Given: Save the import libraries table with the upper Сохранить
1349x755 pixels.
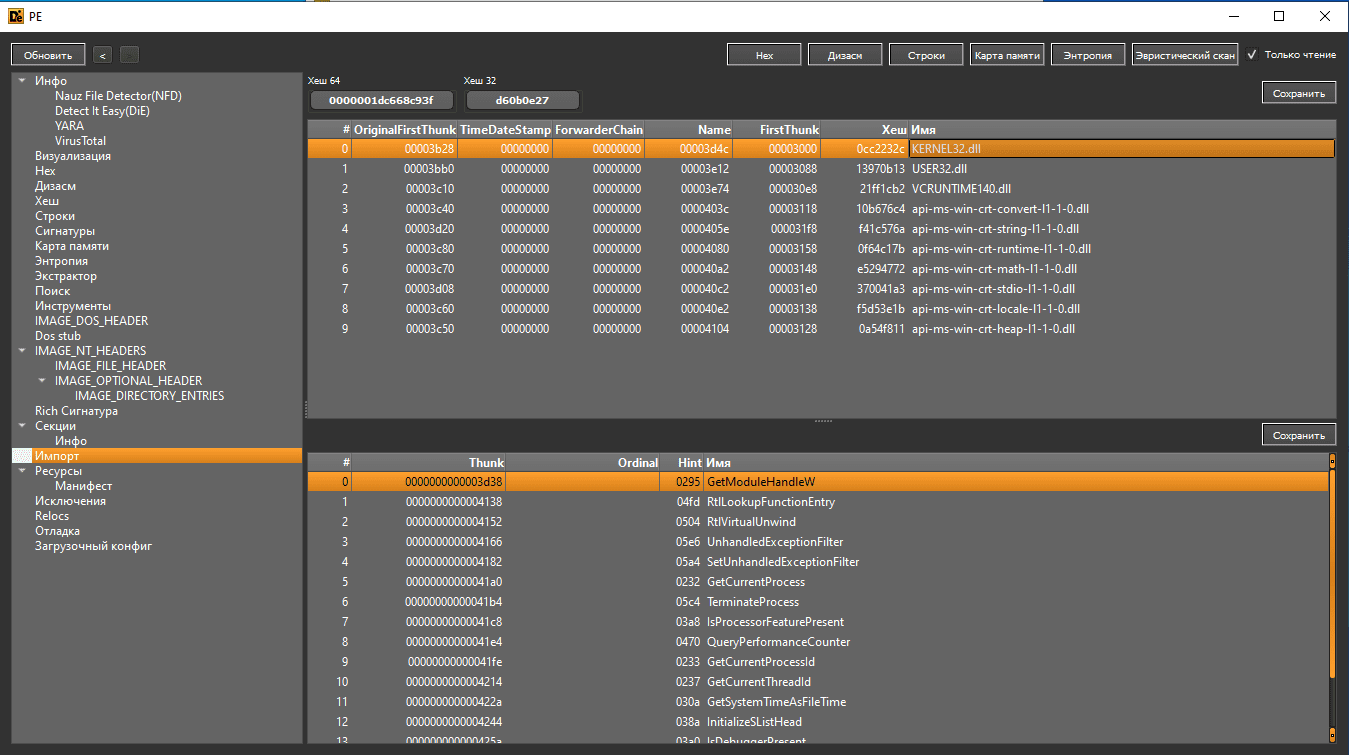Looking at the screenshot, I should point(1298,93).
